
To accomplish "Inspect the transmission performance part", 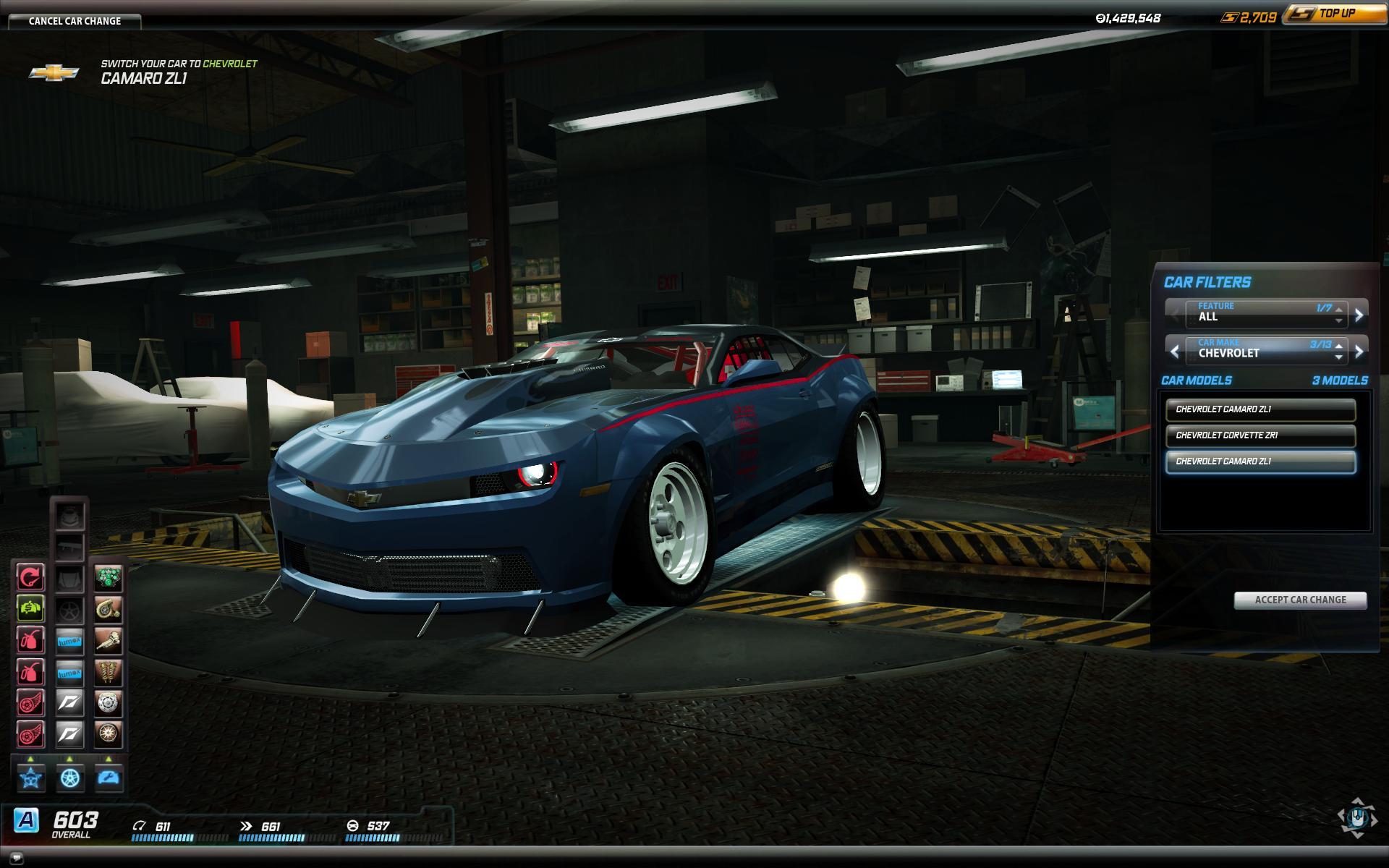I will tap(109, 640).
